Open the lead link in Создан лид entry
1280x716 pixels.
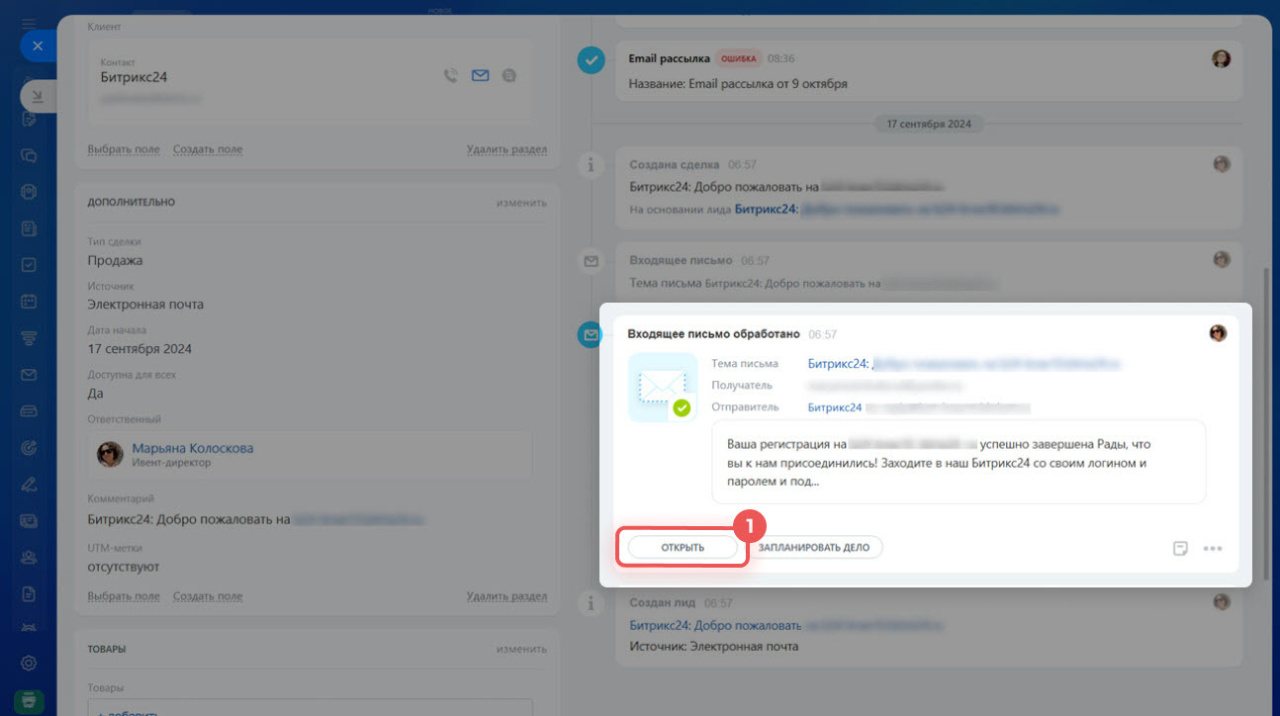[786, 626]
